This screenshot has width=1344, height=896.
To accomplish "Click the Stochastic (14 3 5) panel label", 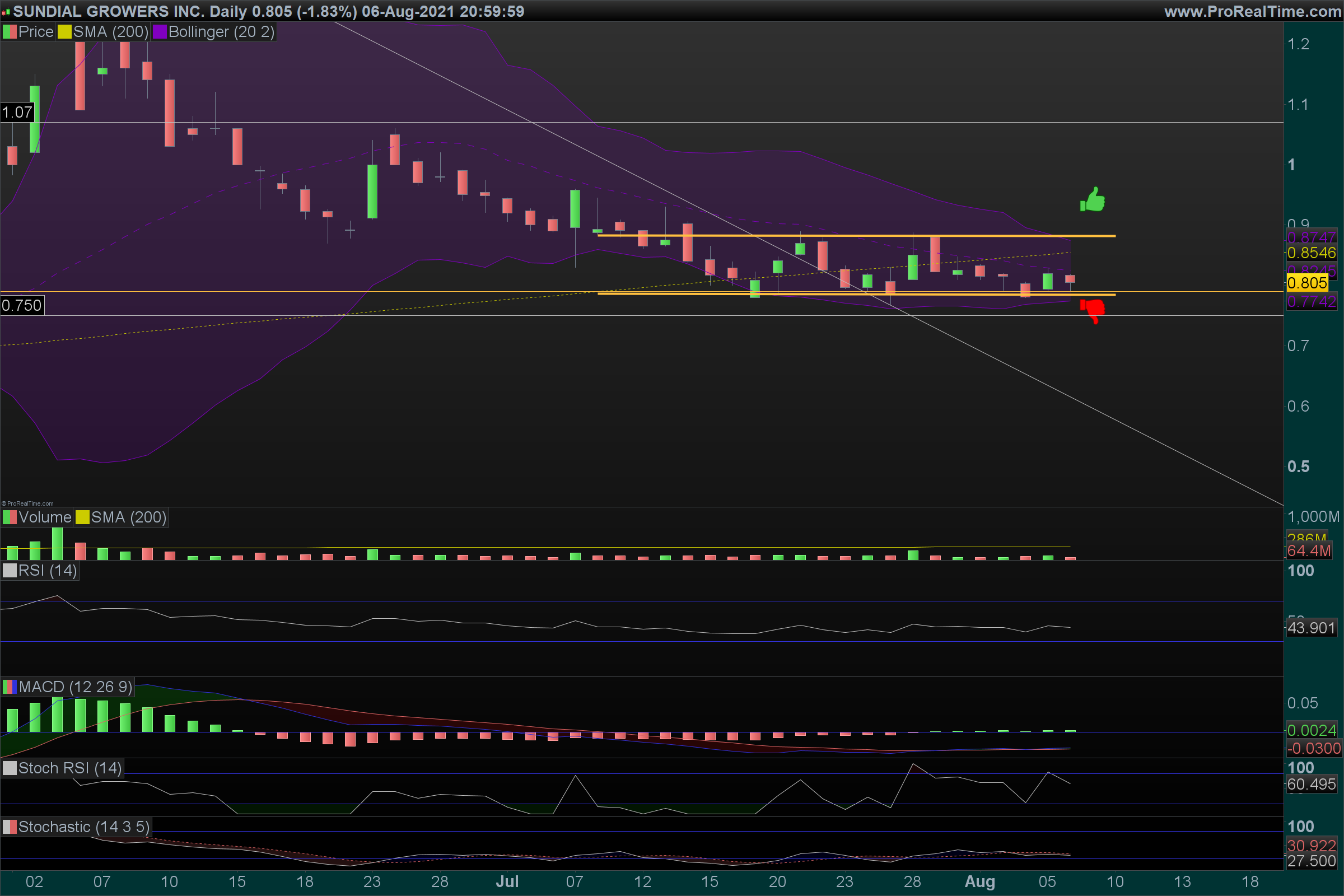I will click(x=83, y=827).
